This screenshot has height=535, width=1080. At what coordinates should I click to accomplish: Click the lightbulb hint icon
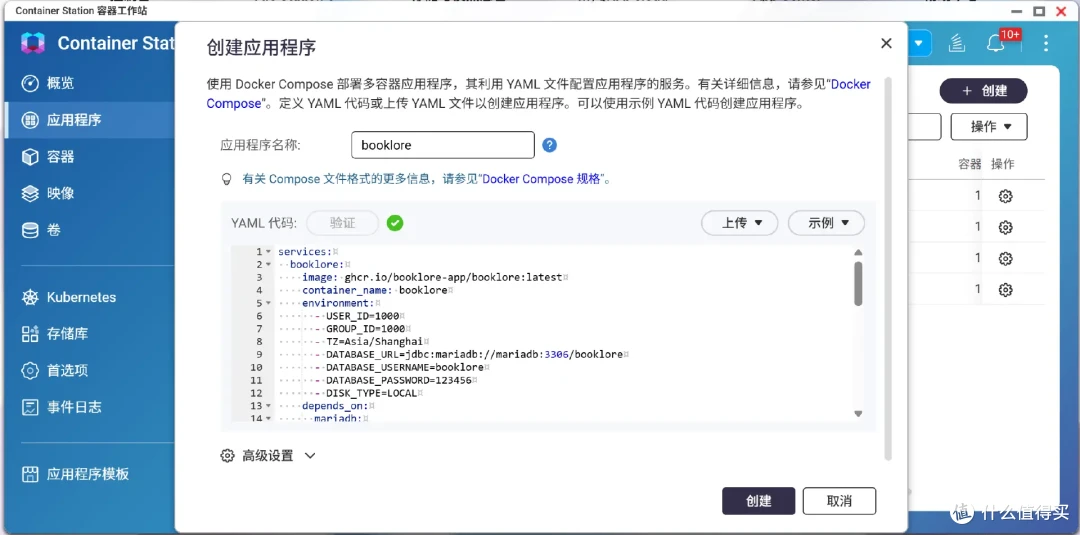[226, 179]
